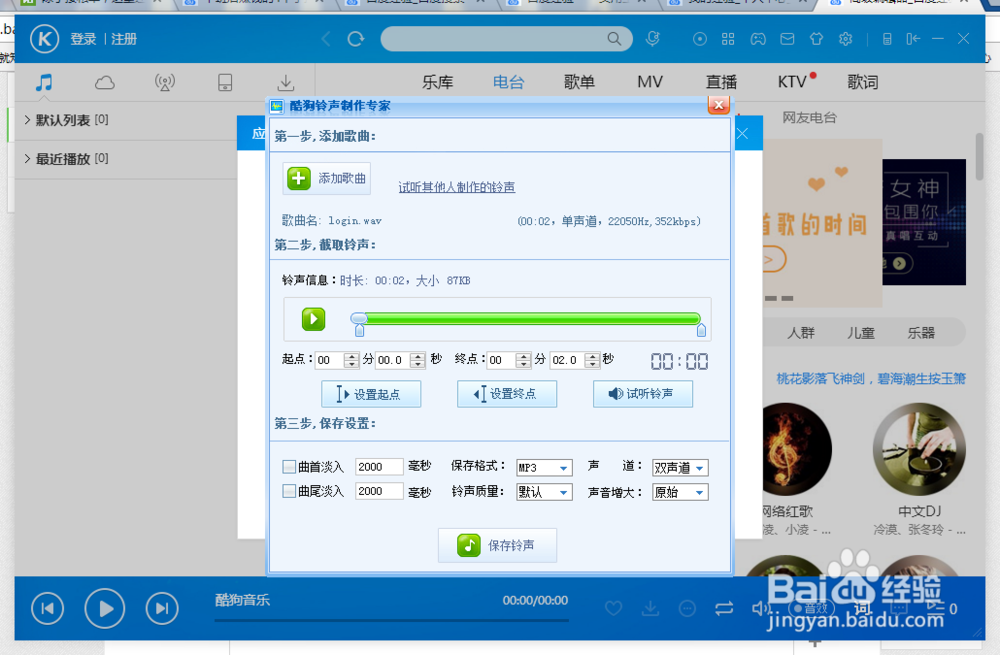Click the 设置终点 button
Screen dimensions: 1000x655
[506, 394]
